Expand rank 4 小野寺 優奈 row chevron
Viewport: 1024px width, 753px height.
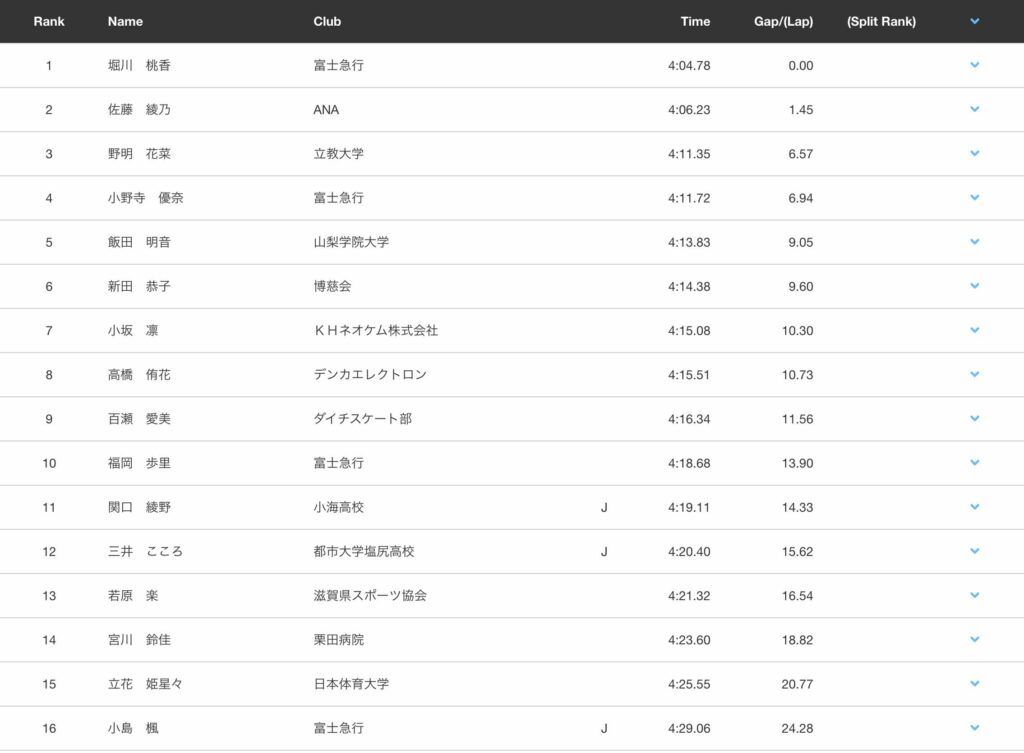tap(974, 198)
